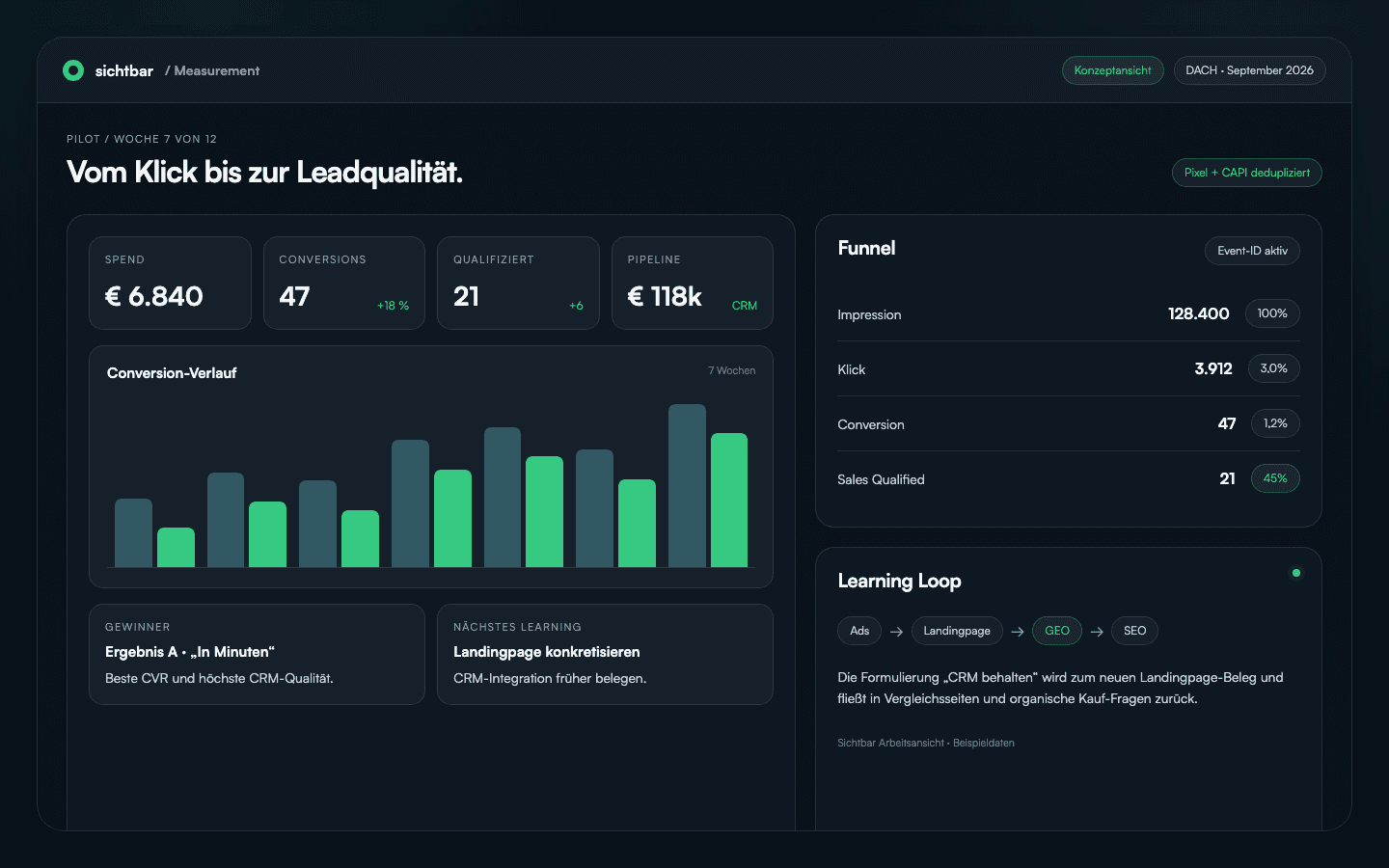Screen dimensions: 1389x868
Task: Select the Ads chip in Learning Loop
Action: [x=859, y=631]
